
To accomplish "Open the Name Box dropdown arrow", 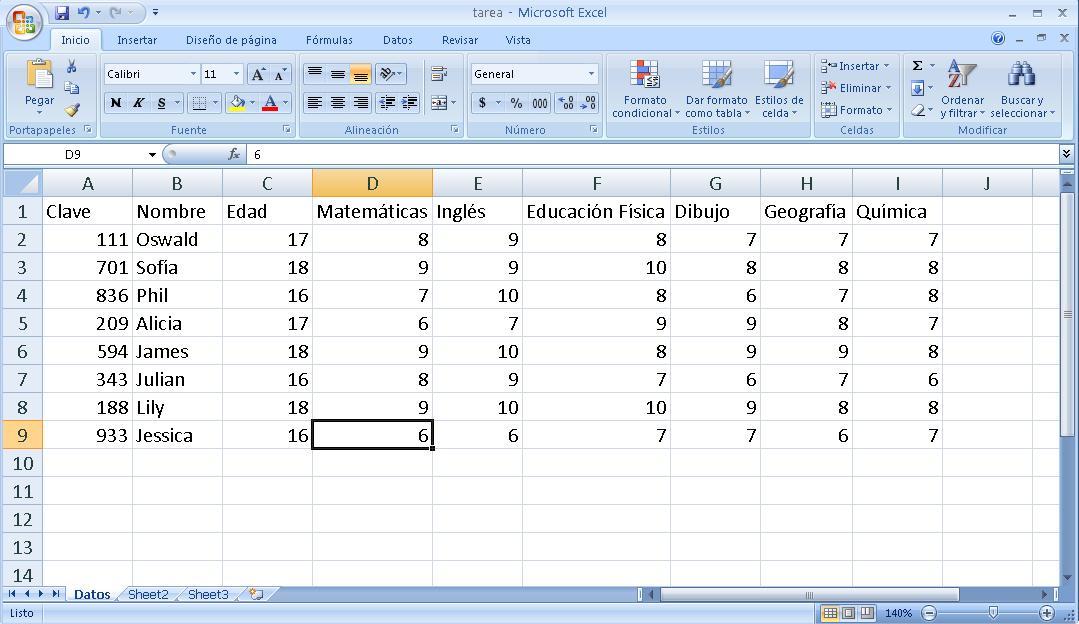I will pyautogui.click(x=152, y=155).
